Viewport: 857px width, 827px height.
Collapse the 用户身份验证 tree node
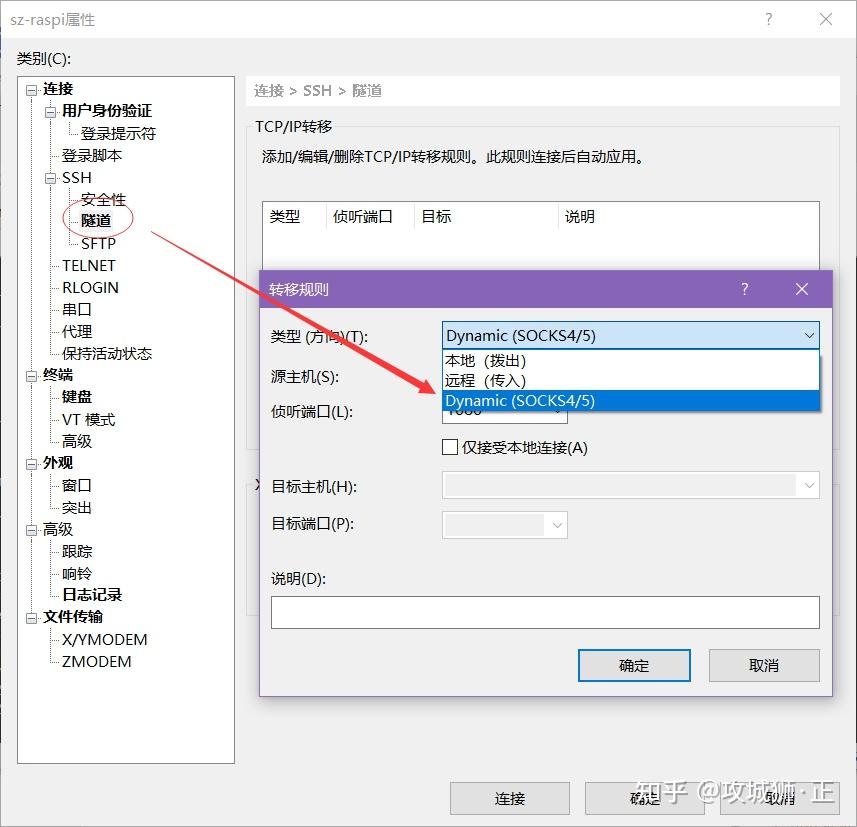(x=49, y=110)
